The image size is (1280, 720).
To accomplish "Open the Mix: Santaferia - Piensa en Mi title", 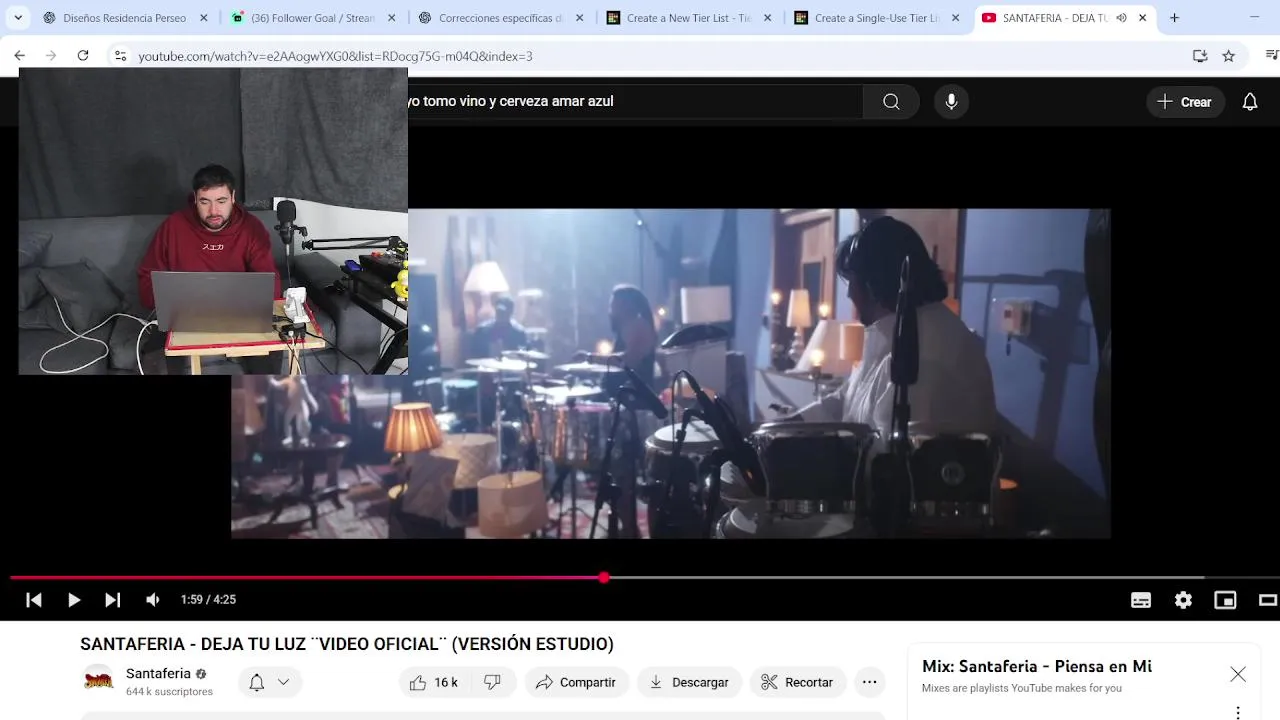I will click(1037, 666).
